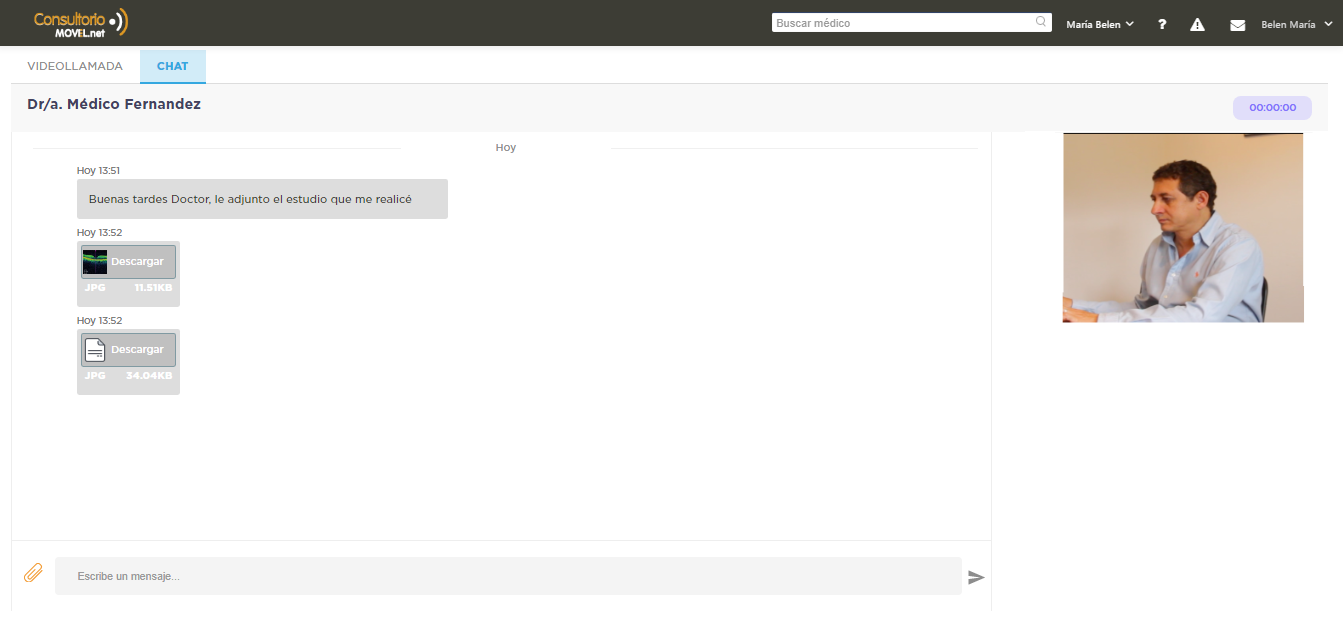
Task: Click the Dr/a. Médico Fernandez heading
Action: pyautogui.click(x=114, y=104)
